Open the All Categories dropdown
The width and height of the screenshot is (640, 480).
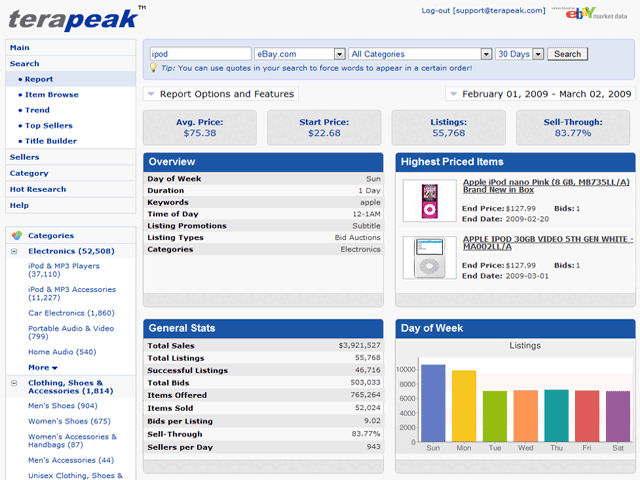click(420, 54)
